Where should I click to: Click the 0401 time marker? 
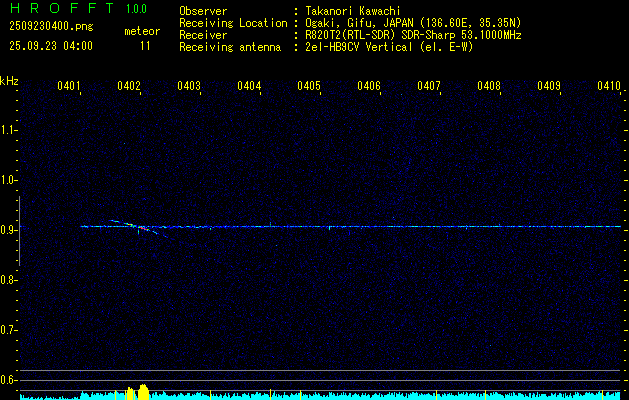coord(69,87)
